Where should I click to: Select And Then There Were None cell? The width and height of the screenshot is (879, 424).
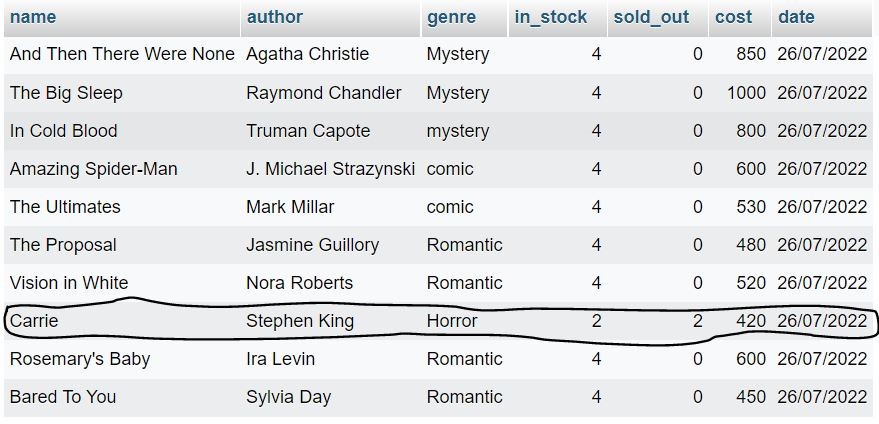[122, 54]
